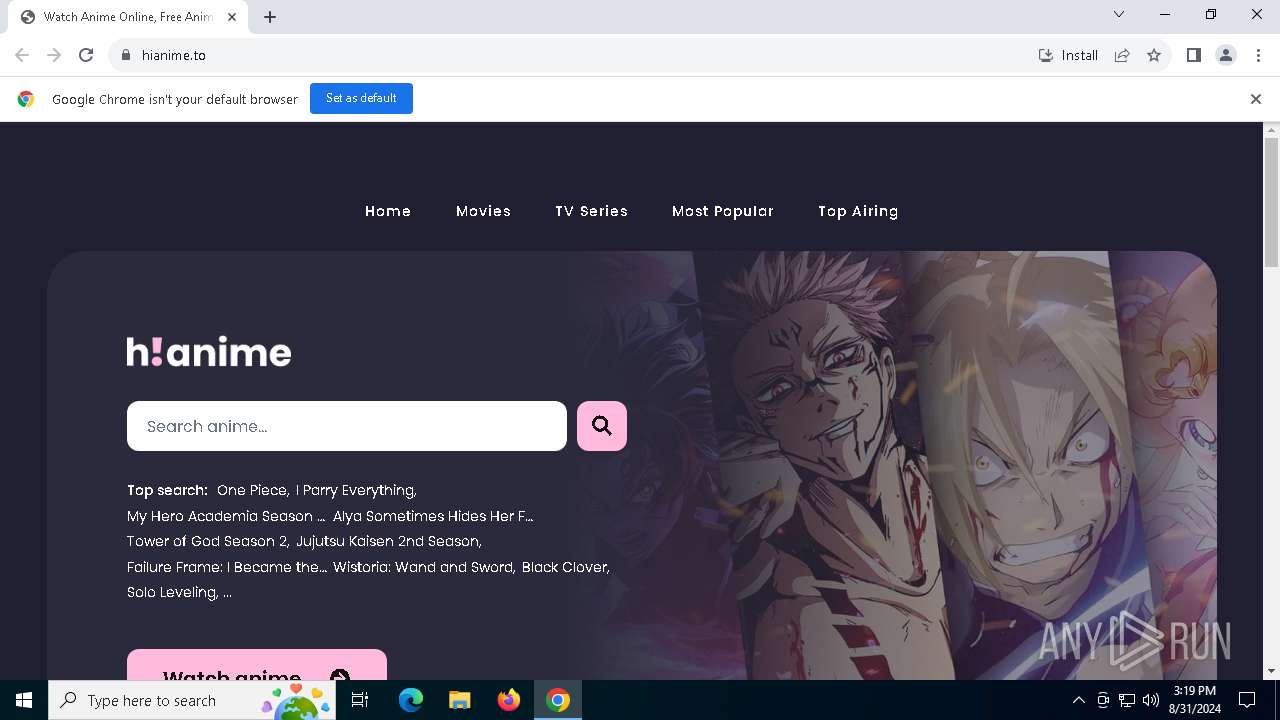Open the TV Series navigation item
This screenshot has height=720, width=1280.
pyautogui.click(x=591, y=211)
